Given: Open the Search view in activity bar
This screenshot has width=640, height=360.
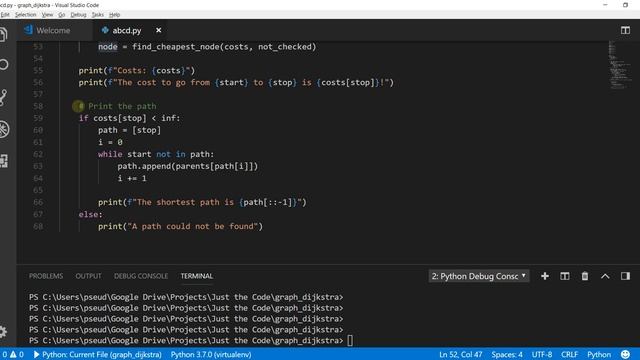Looking at the screenshot, I should point(4,64).
